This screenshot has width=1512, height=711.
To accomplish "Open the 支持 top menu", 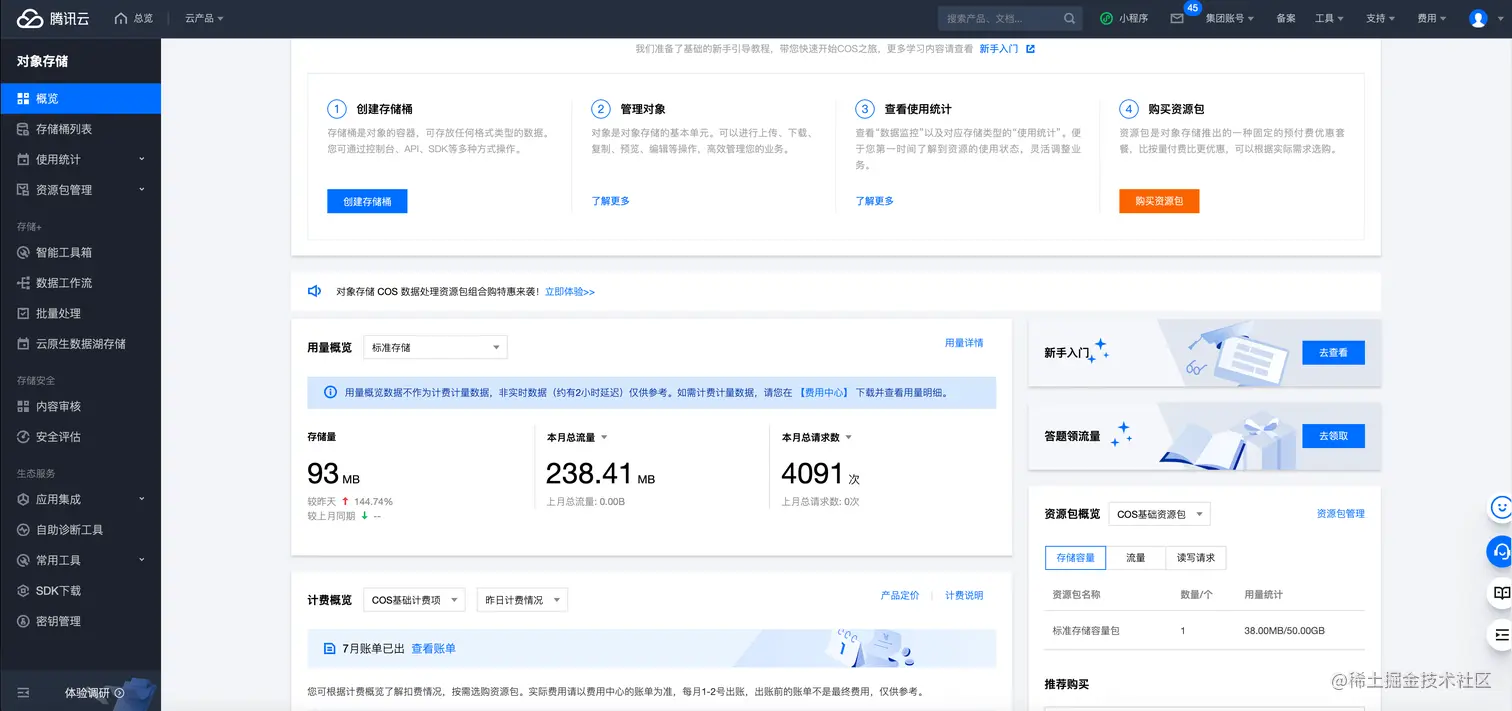I will [x=1380, y=18].
